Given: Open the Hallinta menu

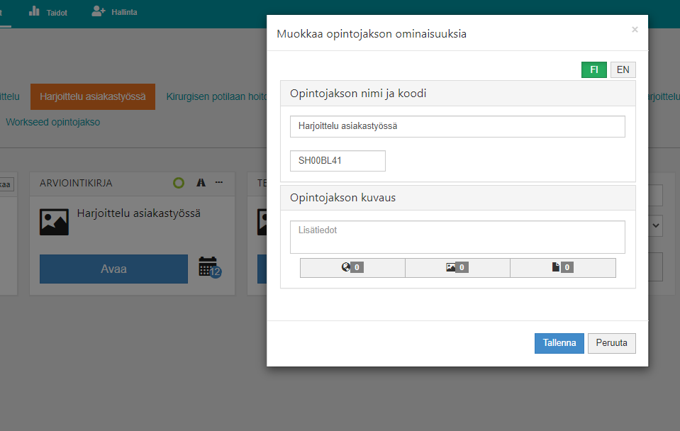Looking at the screenshot, I should (113, 11).
